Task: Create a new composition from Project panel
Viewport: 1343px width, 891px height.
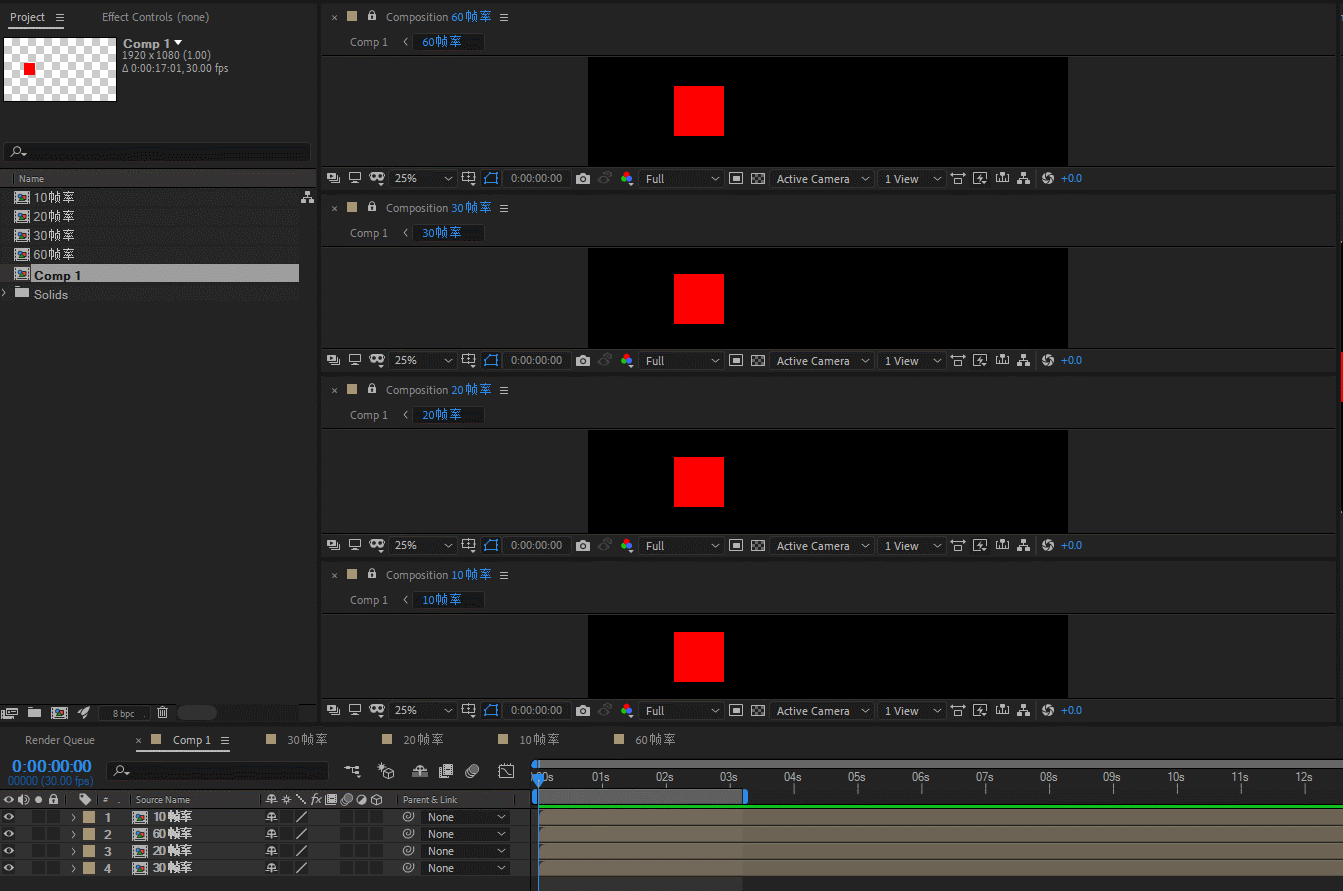Action: [x=59, y=713]
